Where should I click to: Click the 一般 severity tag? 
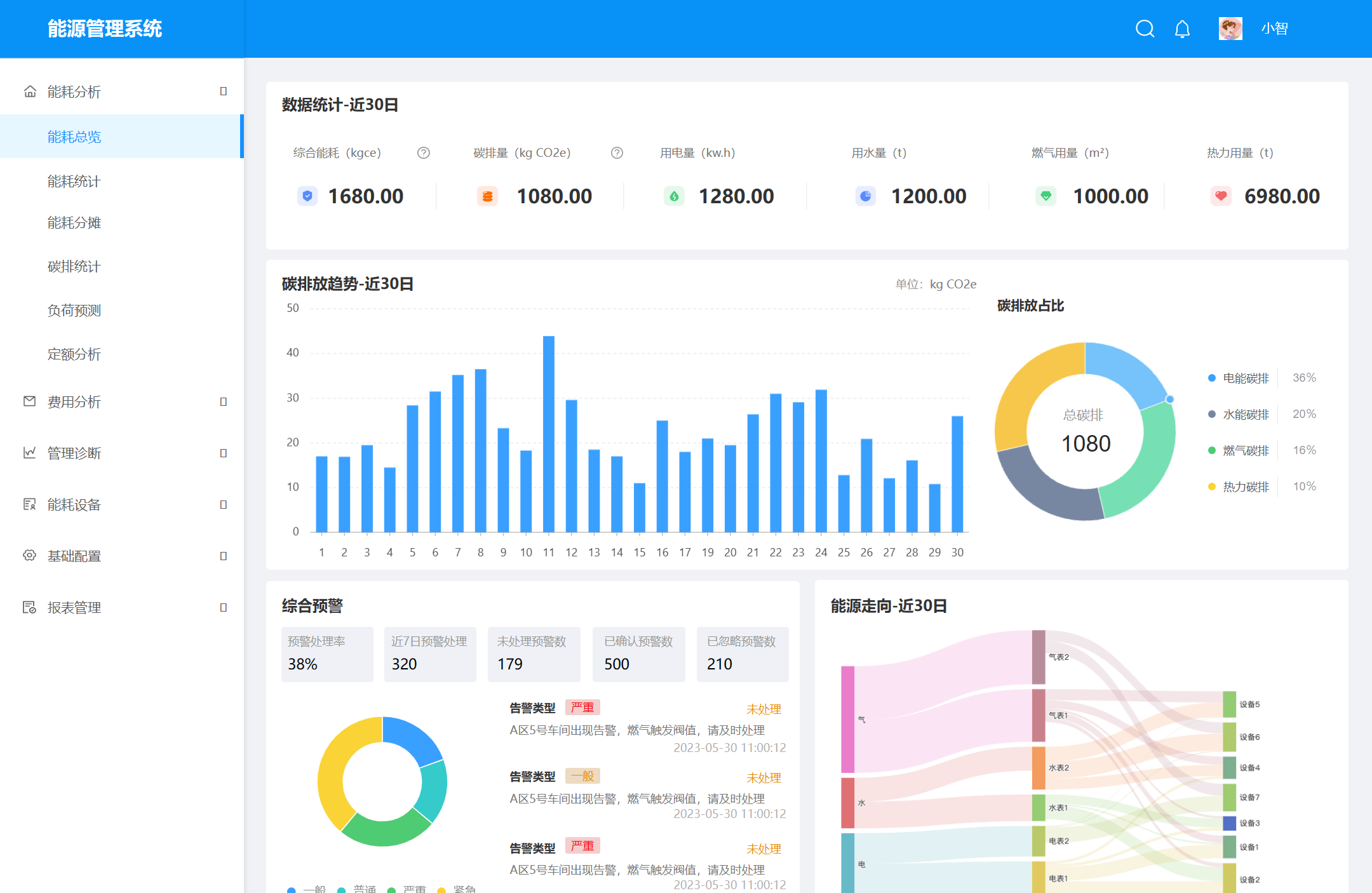point(582,775)
